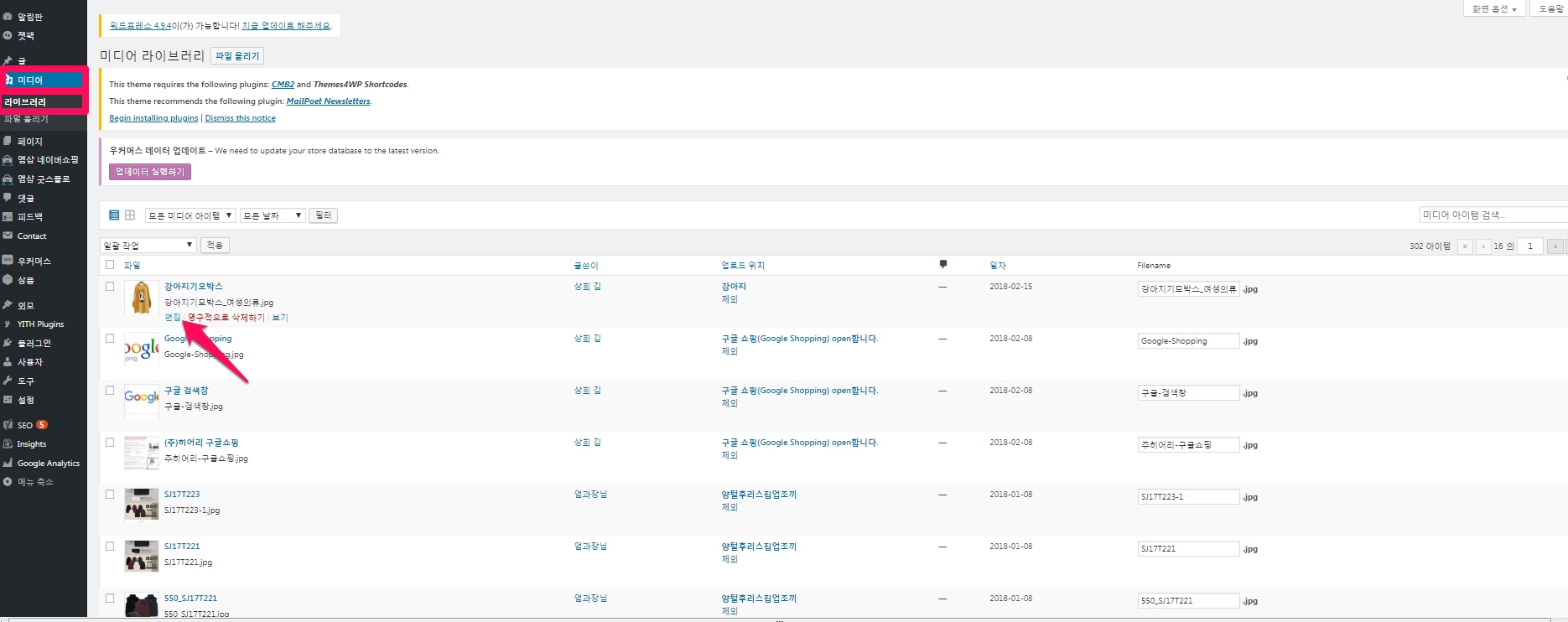Go to next page arrow in pagination
1568x622 pixels.
1555,246
